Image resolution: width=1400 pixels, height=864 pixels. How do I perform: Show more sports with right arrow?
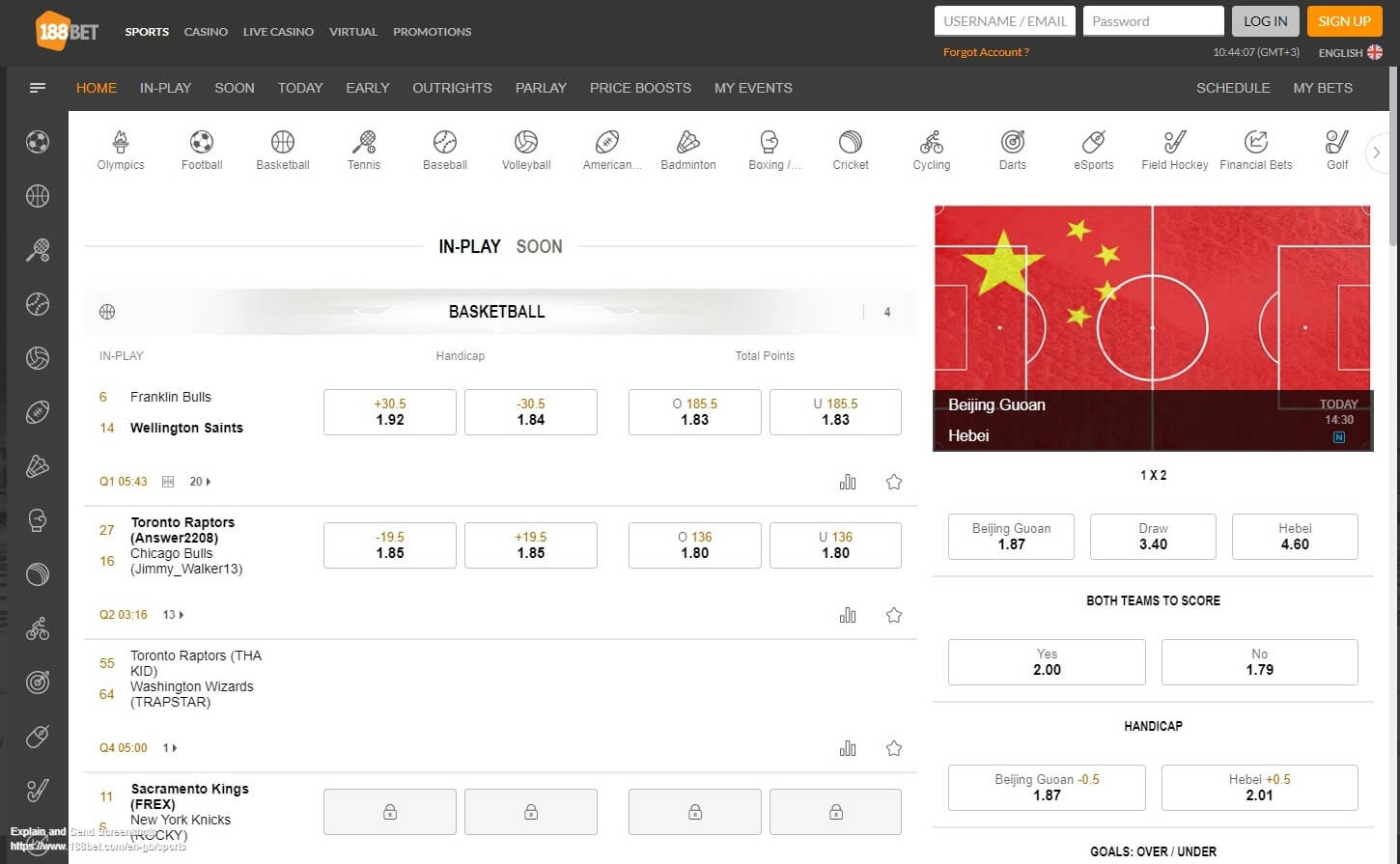point(1377,153)
